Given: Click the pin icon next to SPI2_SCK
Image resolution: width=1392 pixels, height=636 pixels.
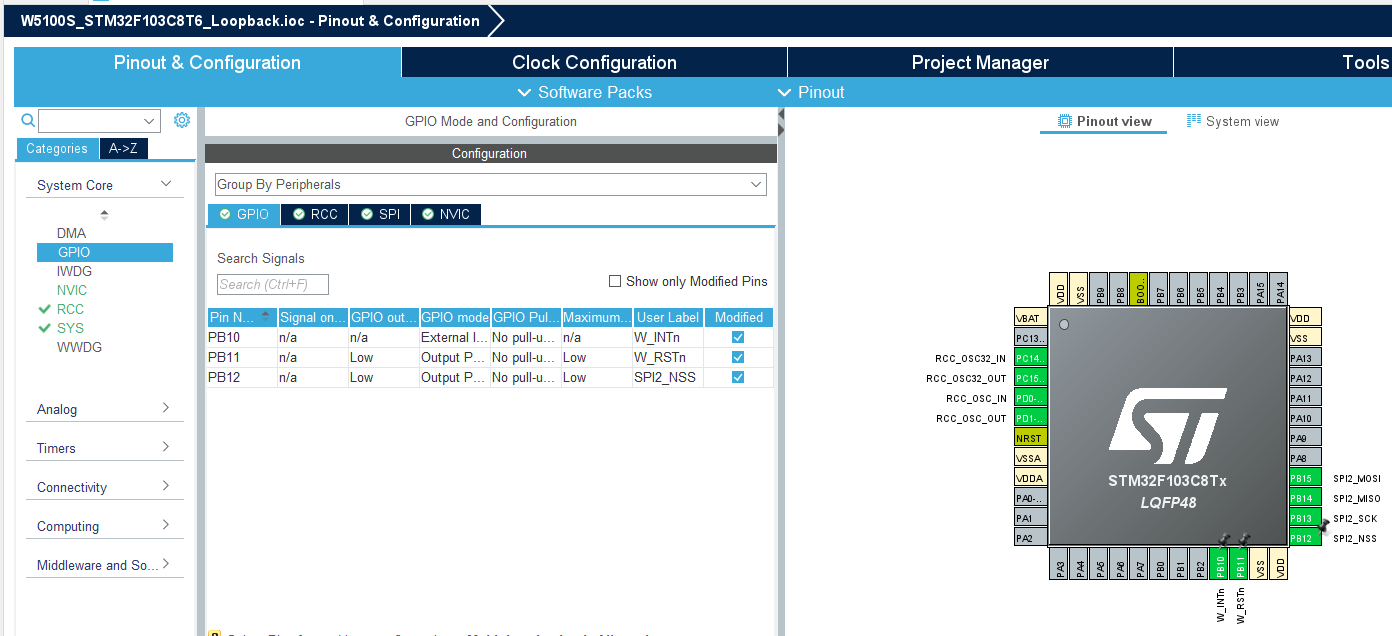Looking at the screenshot, I should click(x=1324, y=524).
